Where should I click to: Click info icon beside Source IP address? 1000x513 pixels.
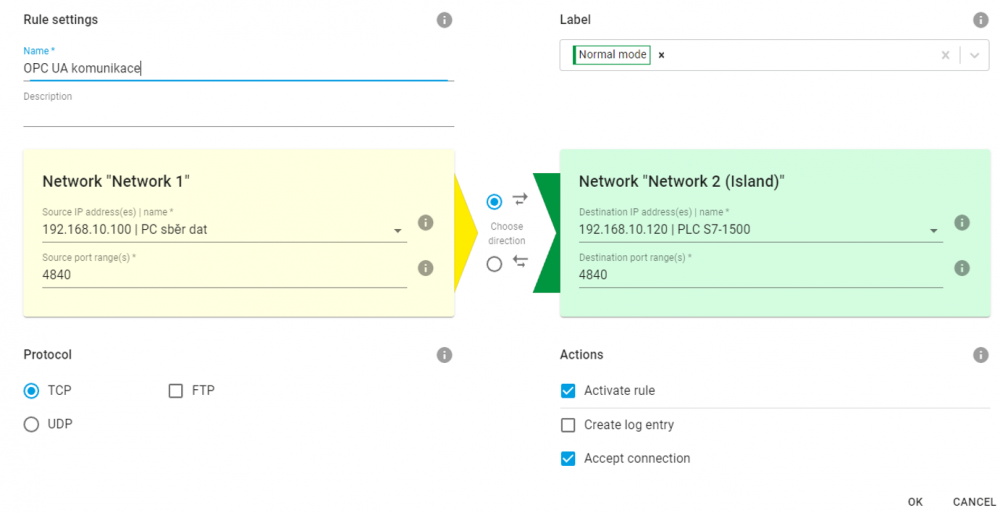[x=425, y=223]
